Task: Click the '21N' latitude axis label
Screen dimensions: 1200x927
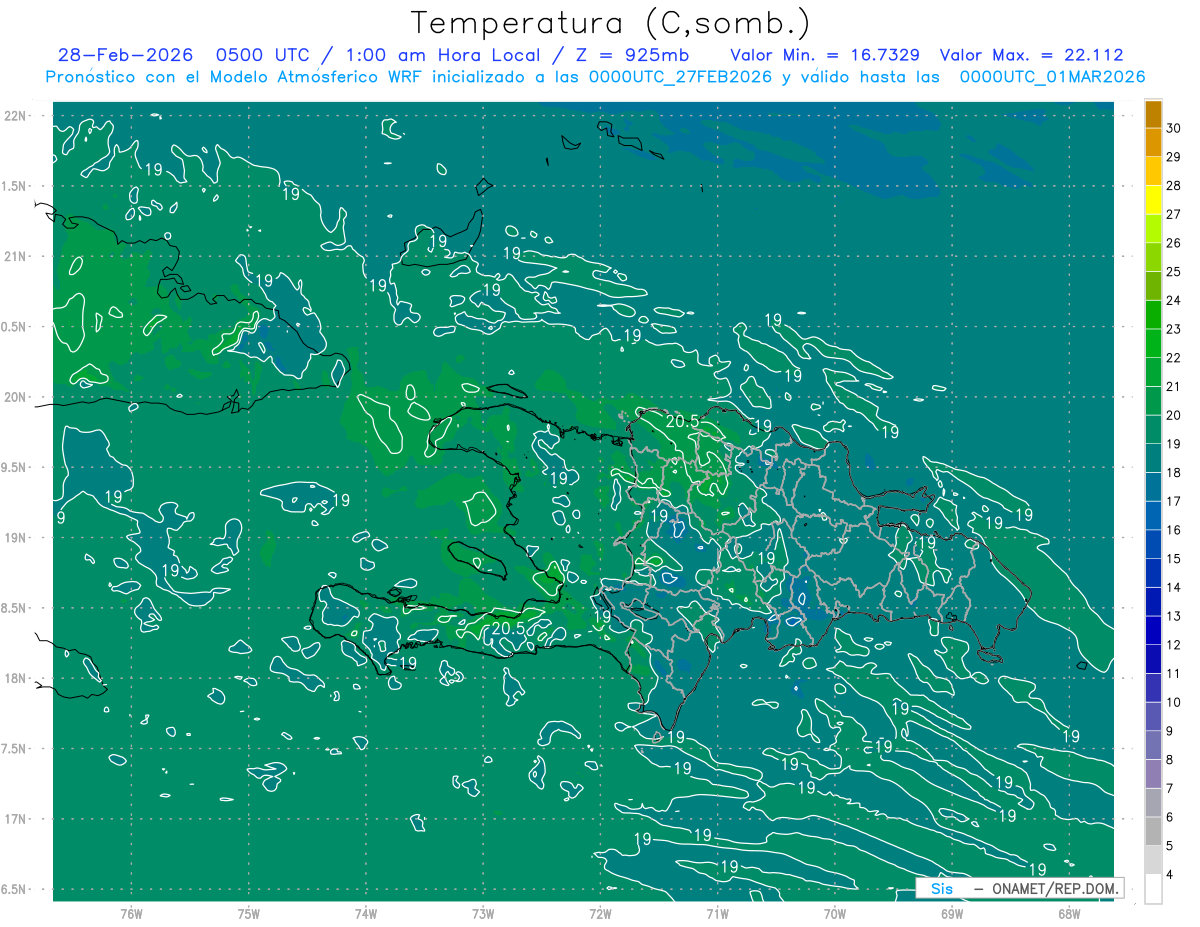Action: tap(17, 256)
